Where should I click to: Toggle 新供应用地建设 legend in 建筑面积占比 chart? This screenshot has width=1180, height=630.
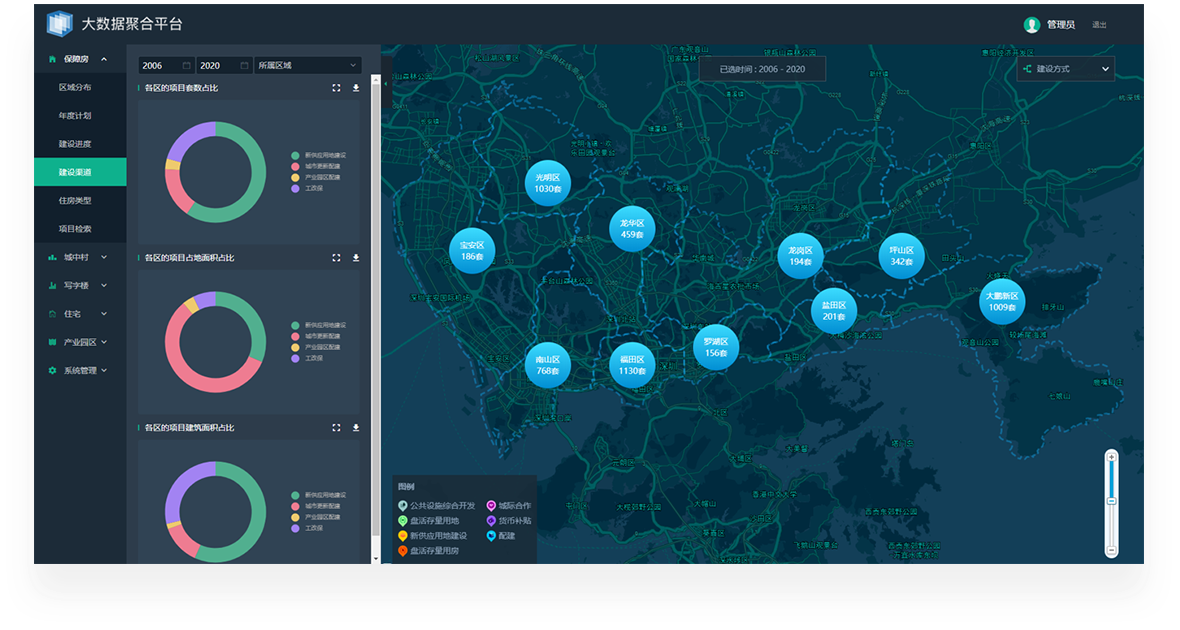pyautogui.click(x=318, y=495)
